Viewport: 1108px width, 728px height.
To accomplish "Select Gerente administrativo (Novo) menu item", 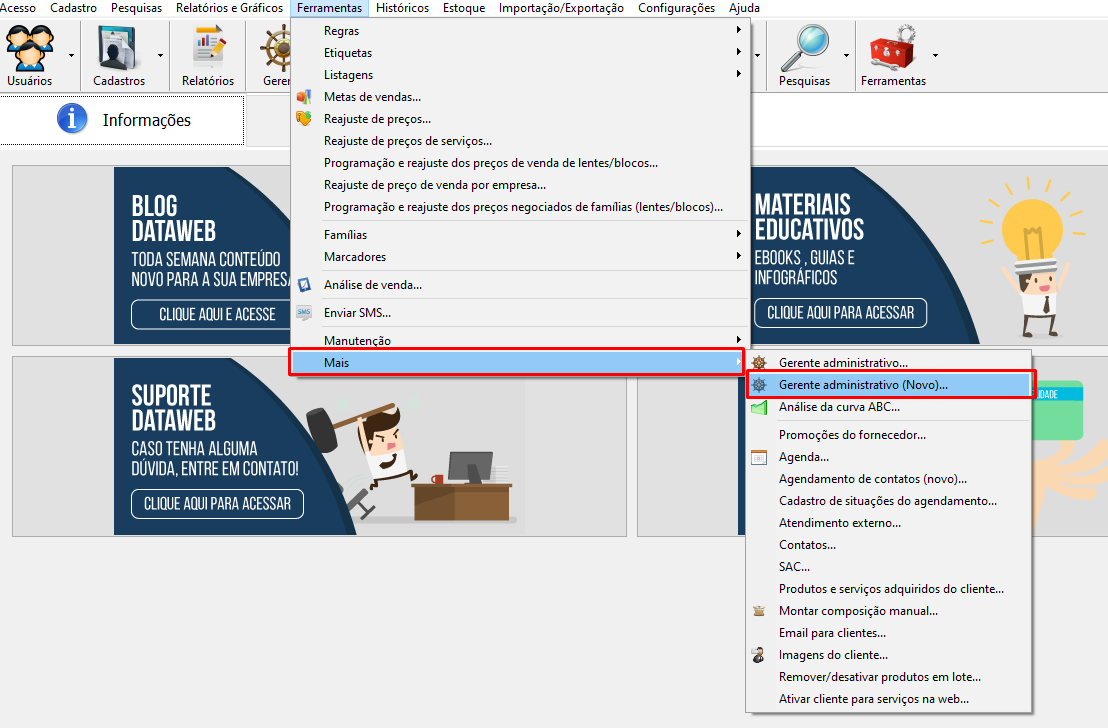I will (862, 385).
